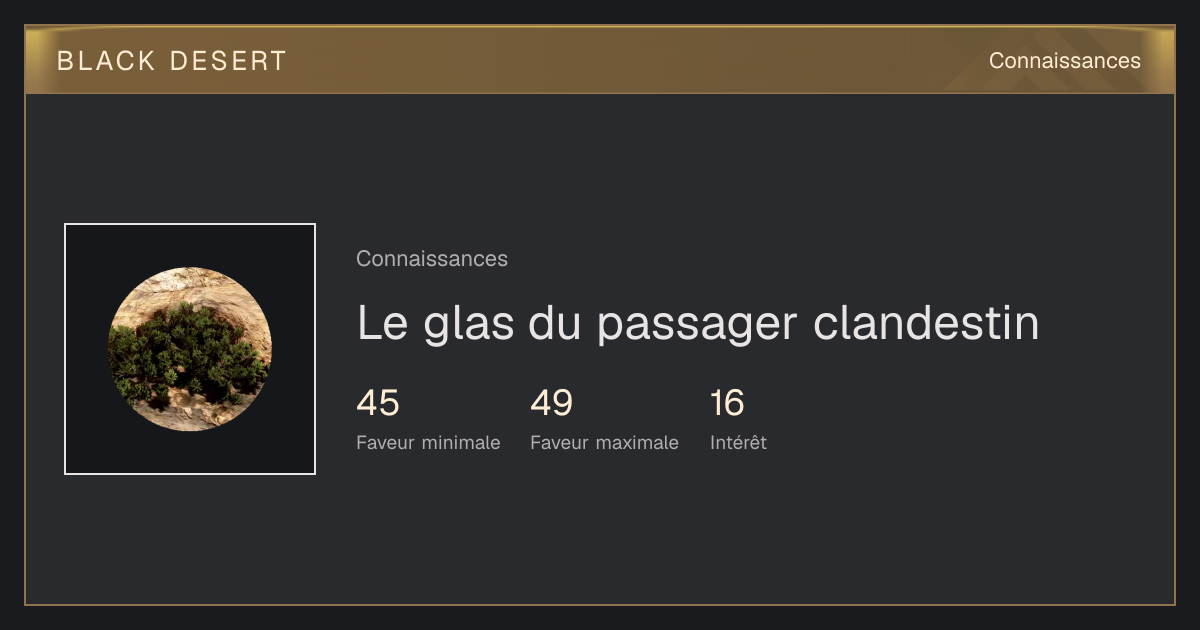Screen dimensions: 1200x630
Task: Select the maximum favor value 49
Action: coord(552,403)
